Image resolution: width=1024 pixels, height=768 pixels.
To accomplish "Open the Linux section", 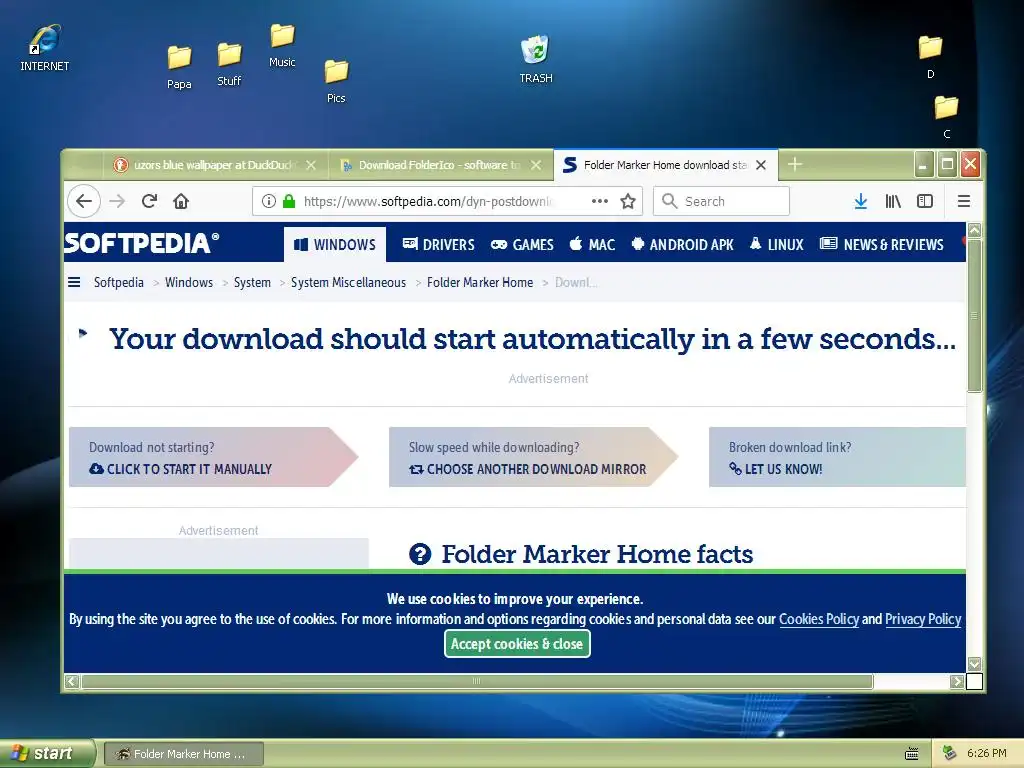I will pyautogui.click(x=776, y=245).
